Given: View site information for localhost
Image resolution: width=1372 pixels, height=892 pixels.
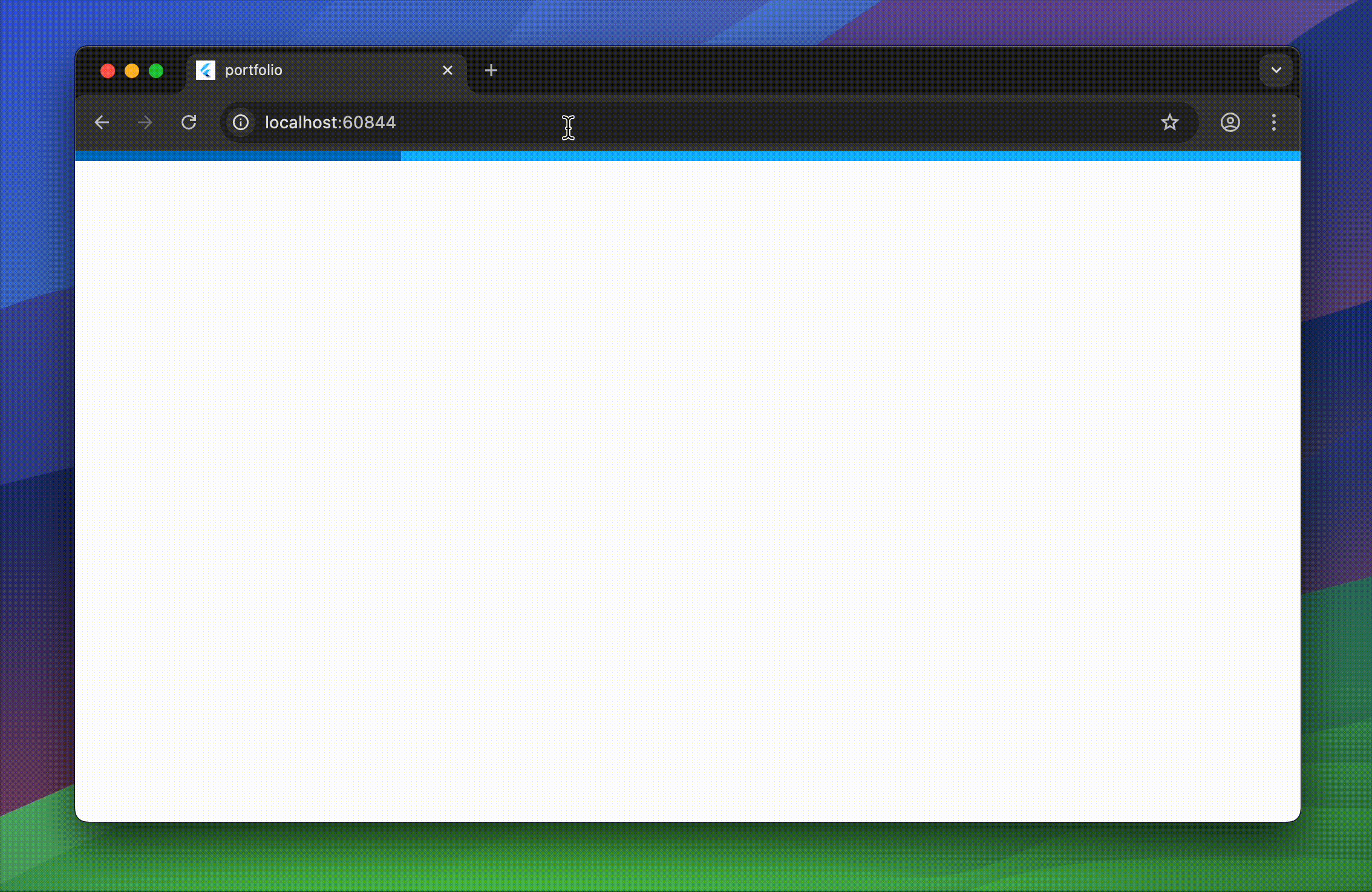Looking at the screenshot, I should point(241,123).
